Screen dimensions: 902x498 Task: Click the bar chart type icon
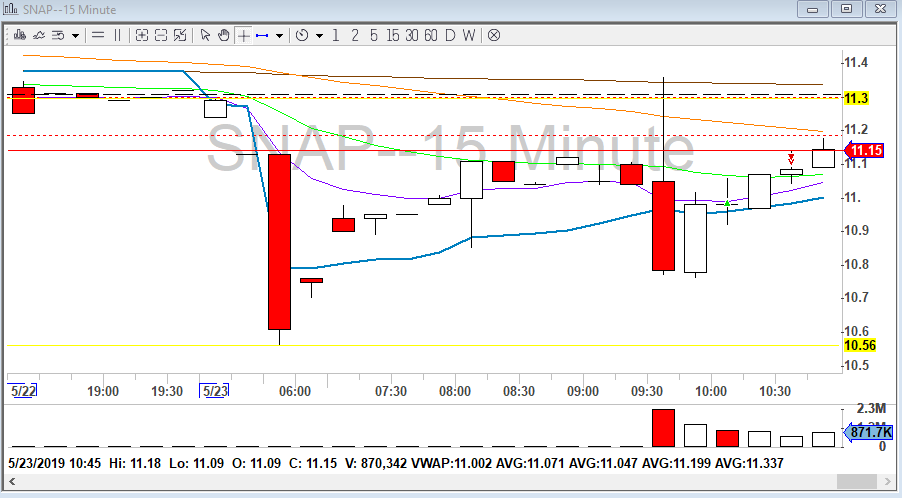pyautogui.click(x=20, y=35)
